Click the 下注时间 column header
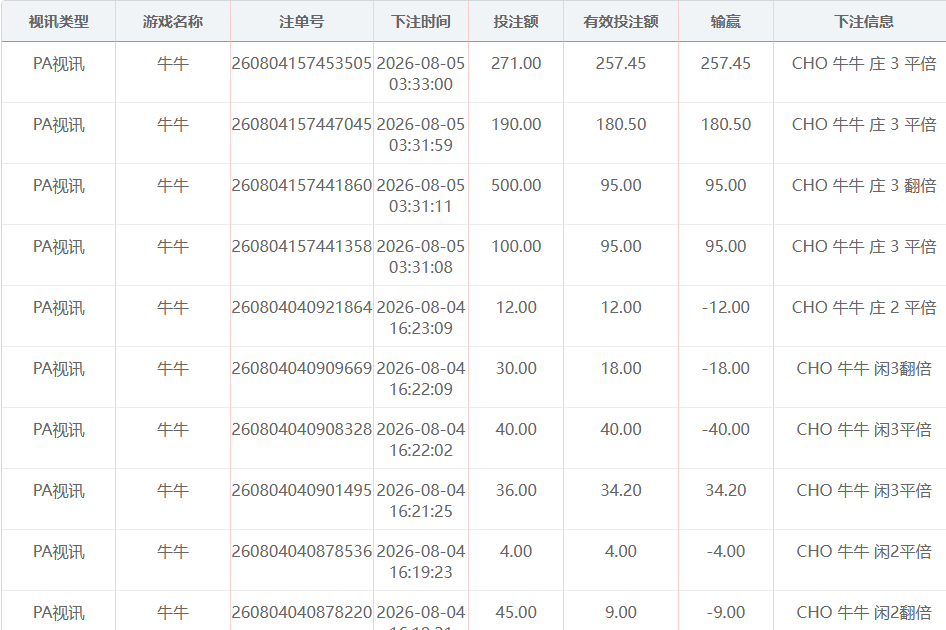Viewport: 946px width, 630px height. pyautogui.click(x=421, y=22)
